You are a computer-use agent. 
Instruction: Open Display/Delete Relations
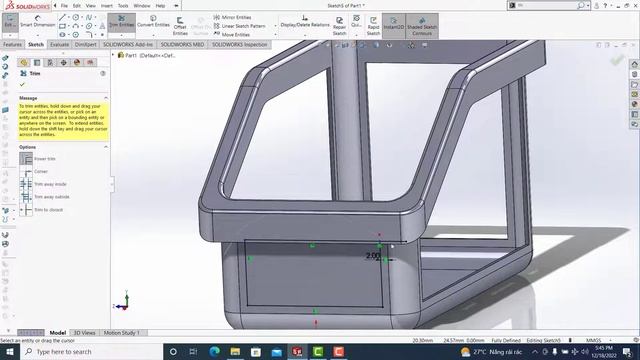(x=305, y=22)
